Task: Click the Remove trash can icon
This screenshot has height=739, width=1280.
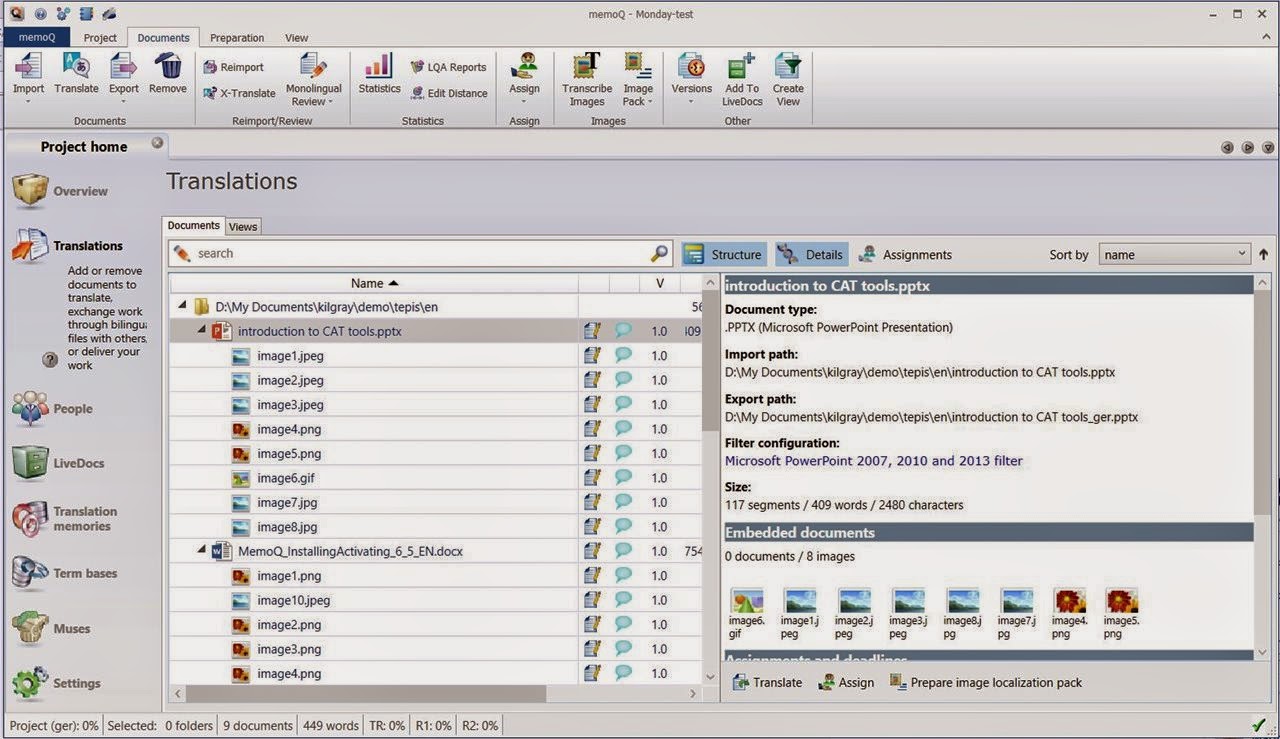Action: tap(168, 67)
